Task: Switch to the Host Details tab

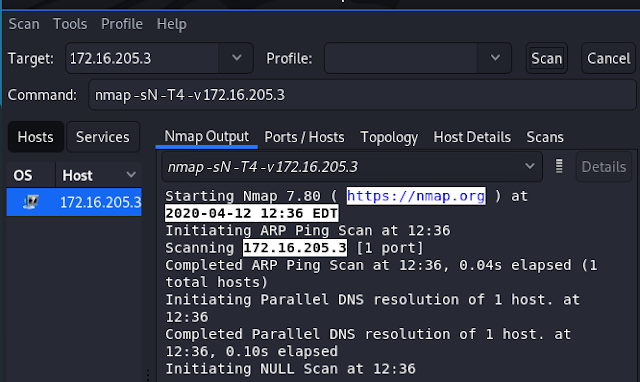Action: (x=472, y=137)
